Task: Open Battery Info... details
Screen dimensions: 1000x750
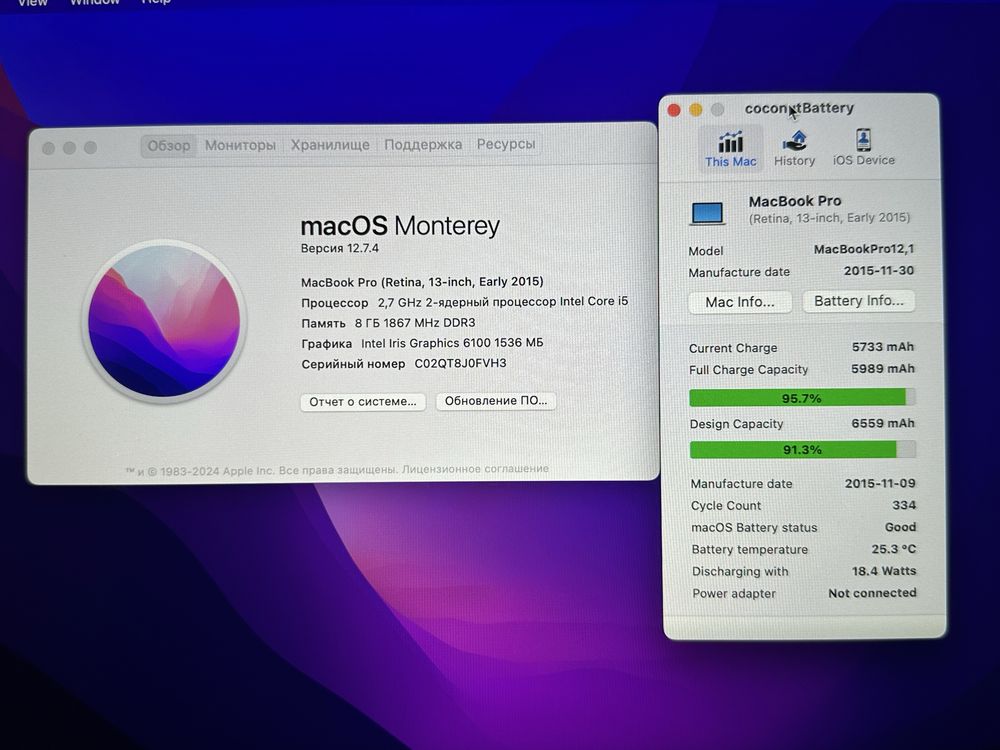Action: 858,300
